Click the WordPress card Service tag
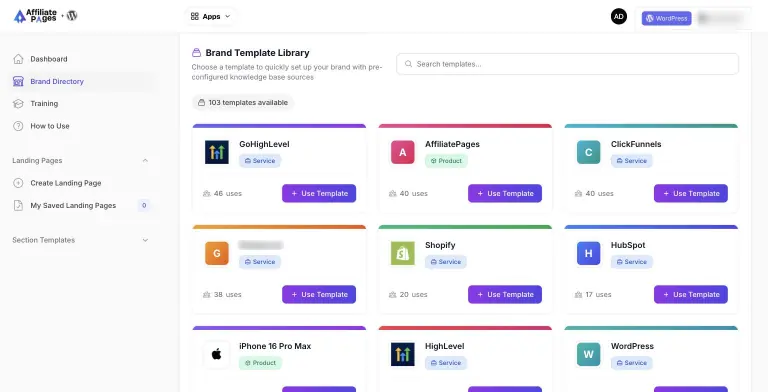This screenshot has height=392, width=768. [631, 363]
